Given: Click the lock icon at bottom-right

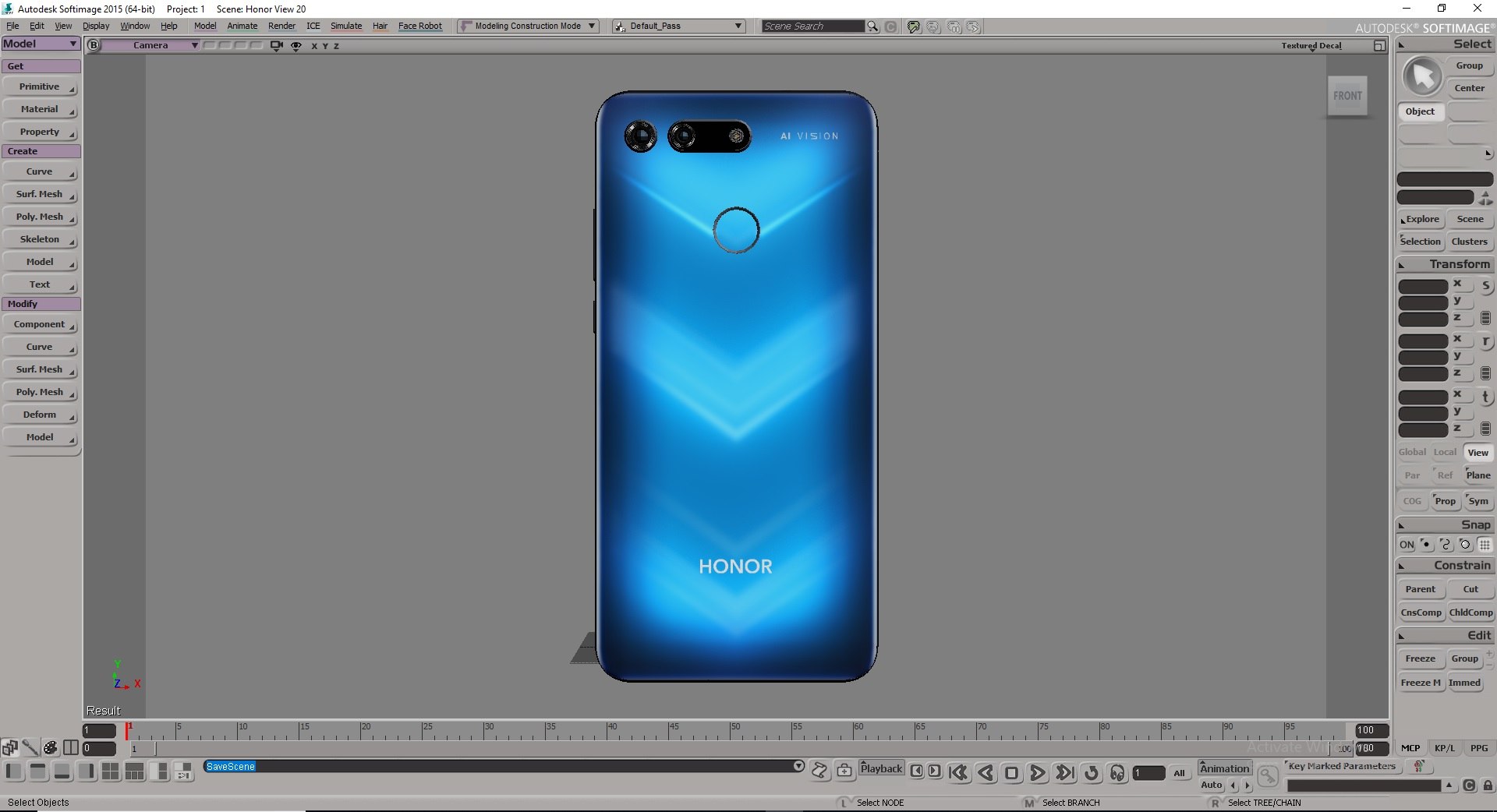Looking at the screenshot, I should point(1488,786).
